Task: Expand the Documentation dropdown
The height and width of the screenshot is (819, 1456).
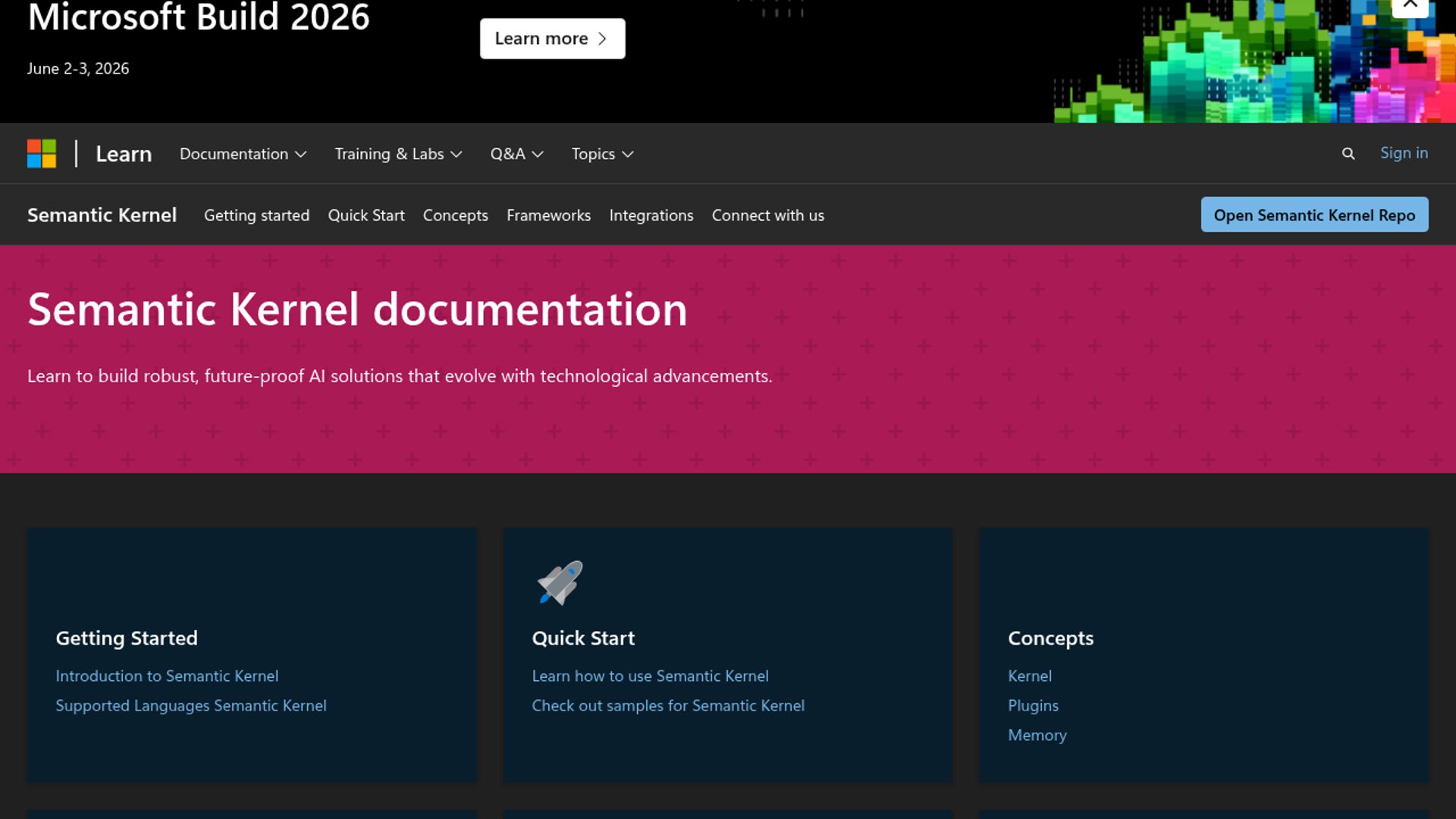Action: [243, 154]
